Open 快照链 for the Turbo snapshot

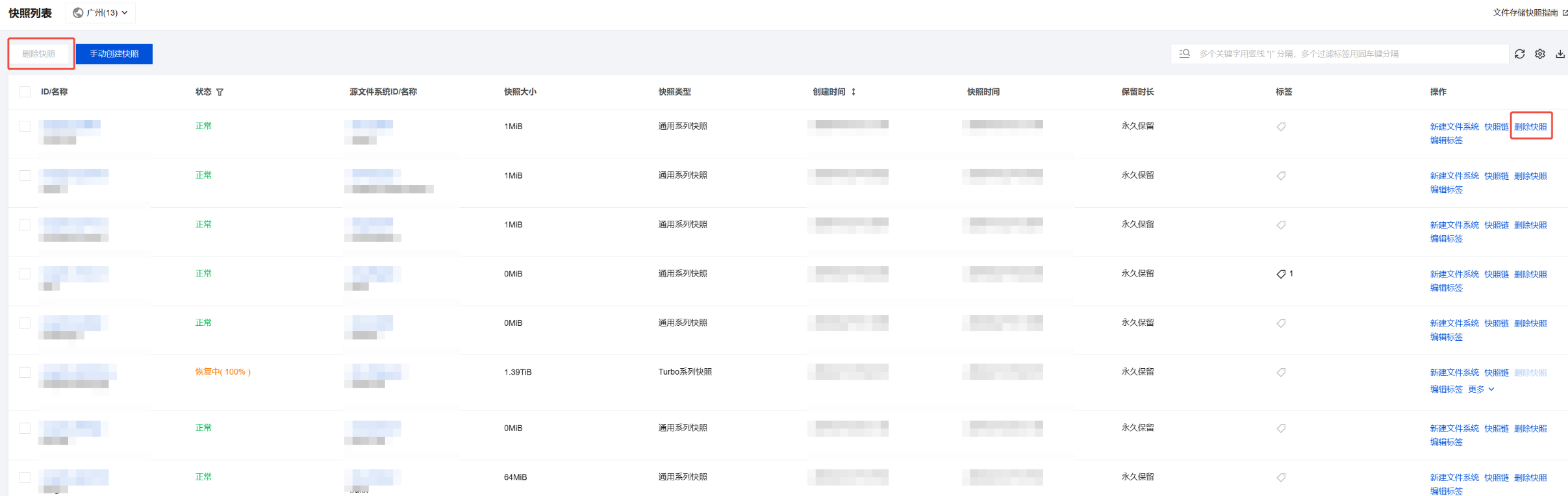pos(1497,373)
